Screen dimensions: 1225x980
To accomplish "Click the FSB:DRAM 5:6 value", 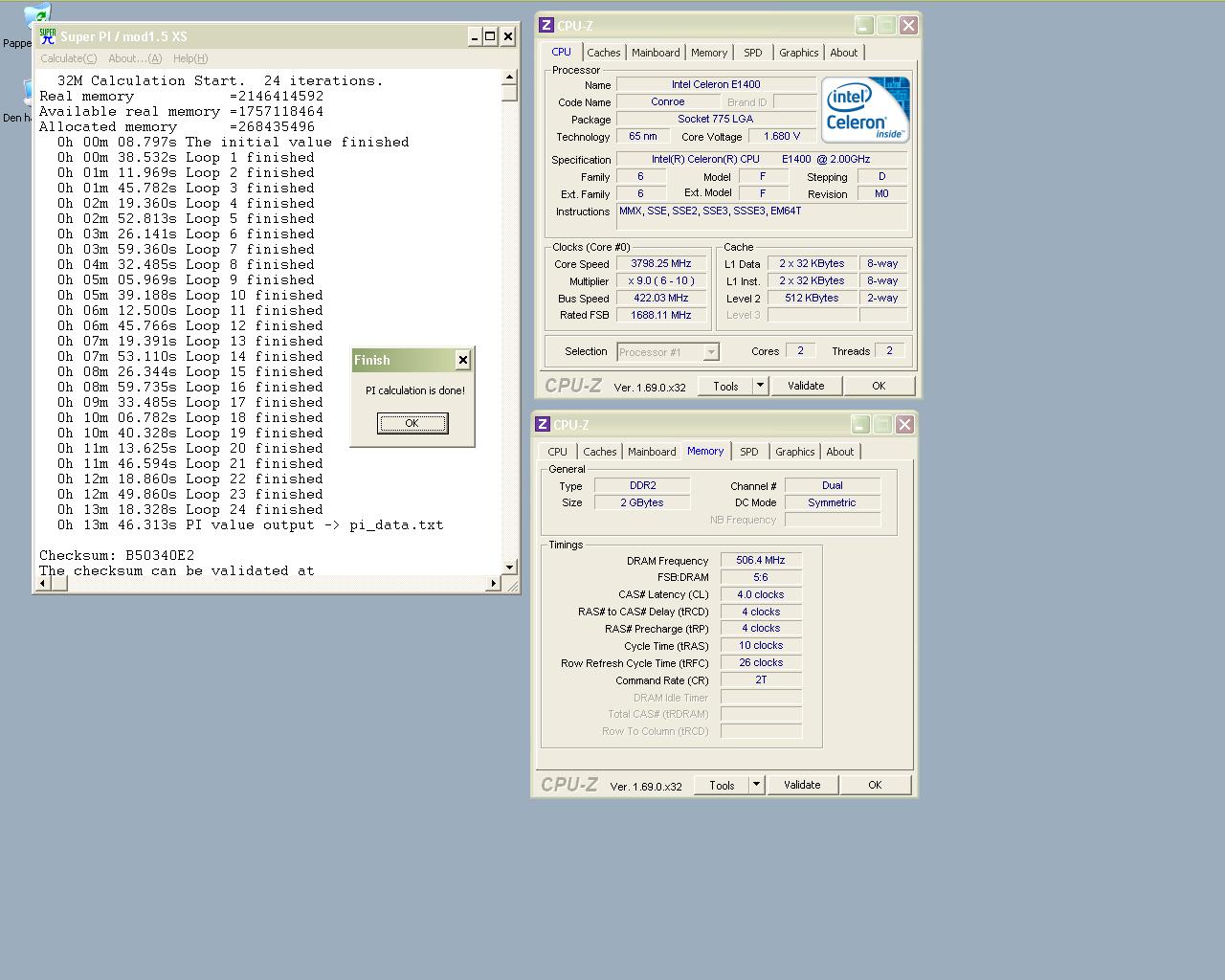I will pyautogui.click(x=761, y=578).
